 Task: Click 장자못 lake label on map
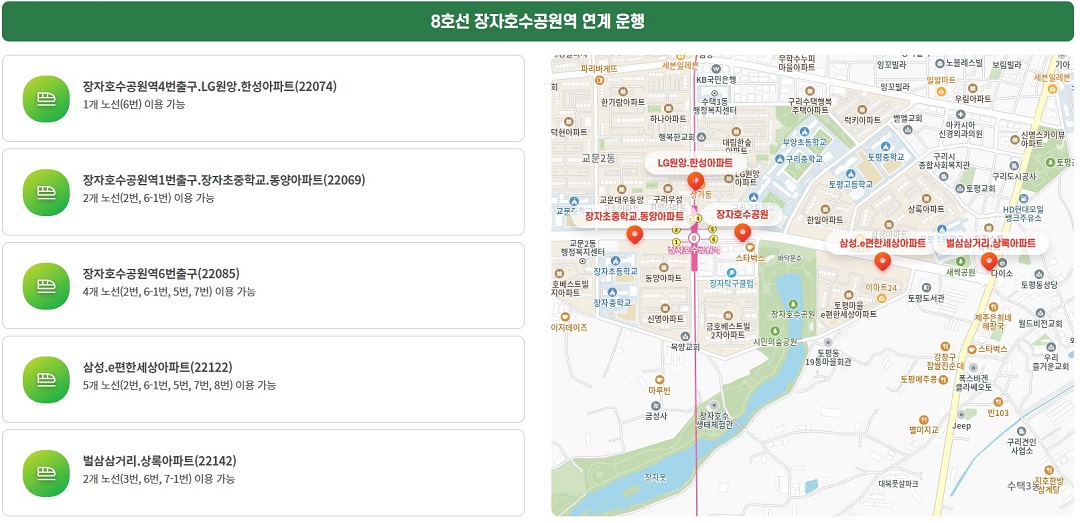(654, 477)
